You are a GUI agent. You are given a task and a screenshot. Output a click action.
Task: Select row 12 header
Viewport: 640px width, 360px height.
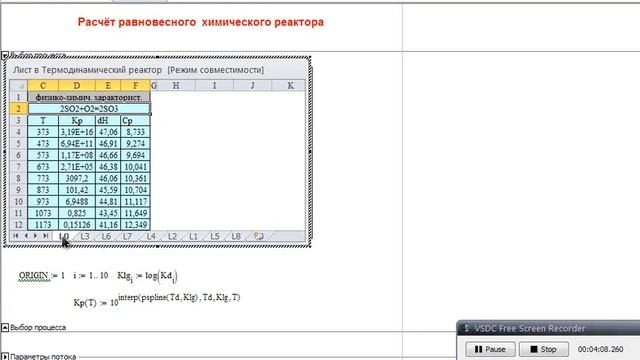point(18,224)
